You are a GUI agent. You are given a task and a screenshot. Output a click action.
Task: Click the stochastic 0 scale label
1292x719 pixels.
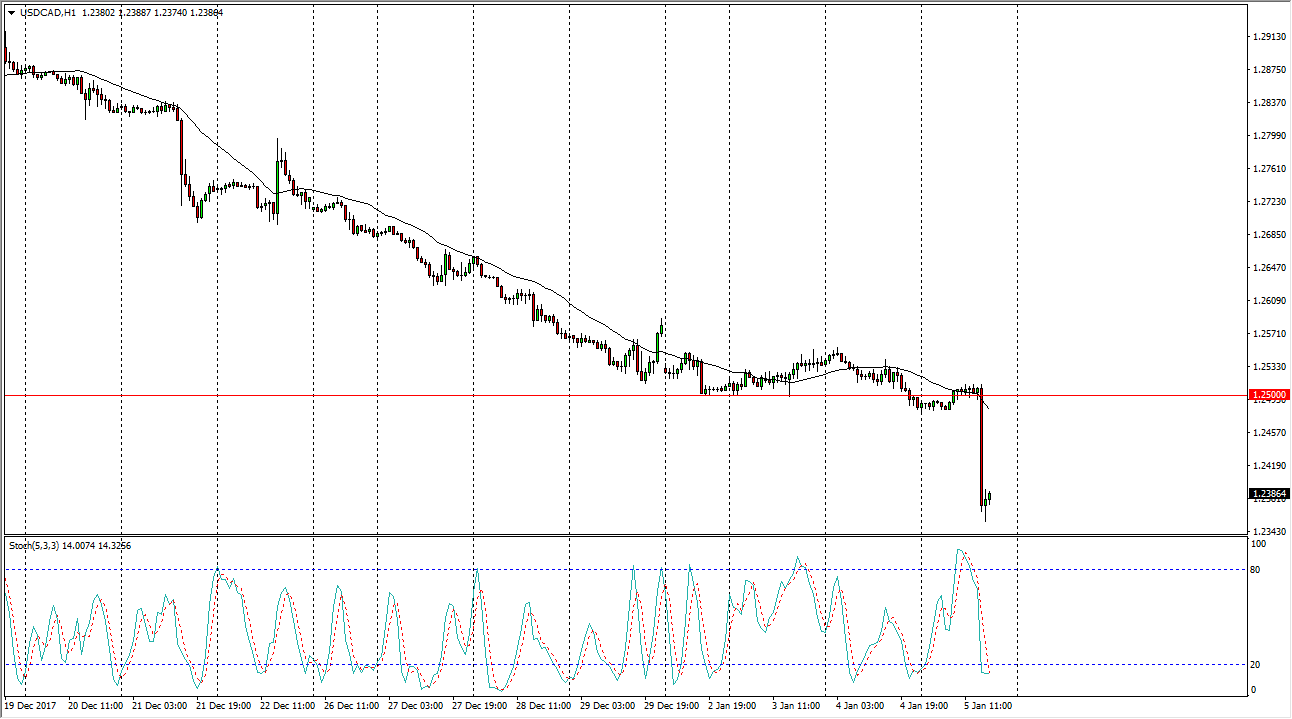(1255, 690)
